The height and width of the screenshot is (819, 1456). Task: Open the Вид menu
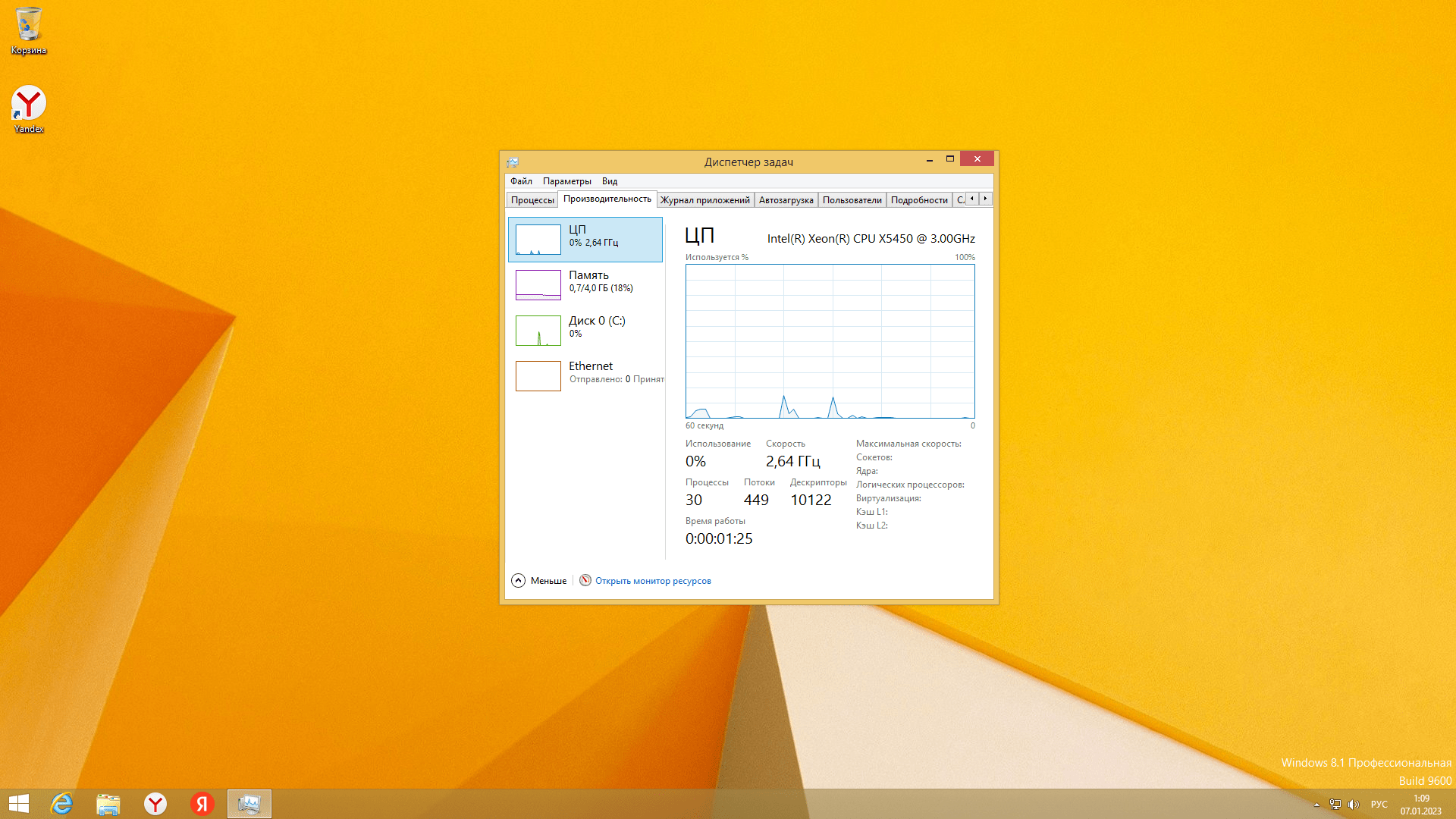(x=610, y=181)
